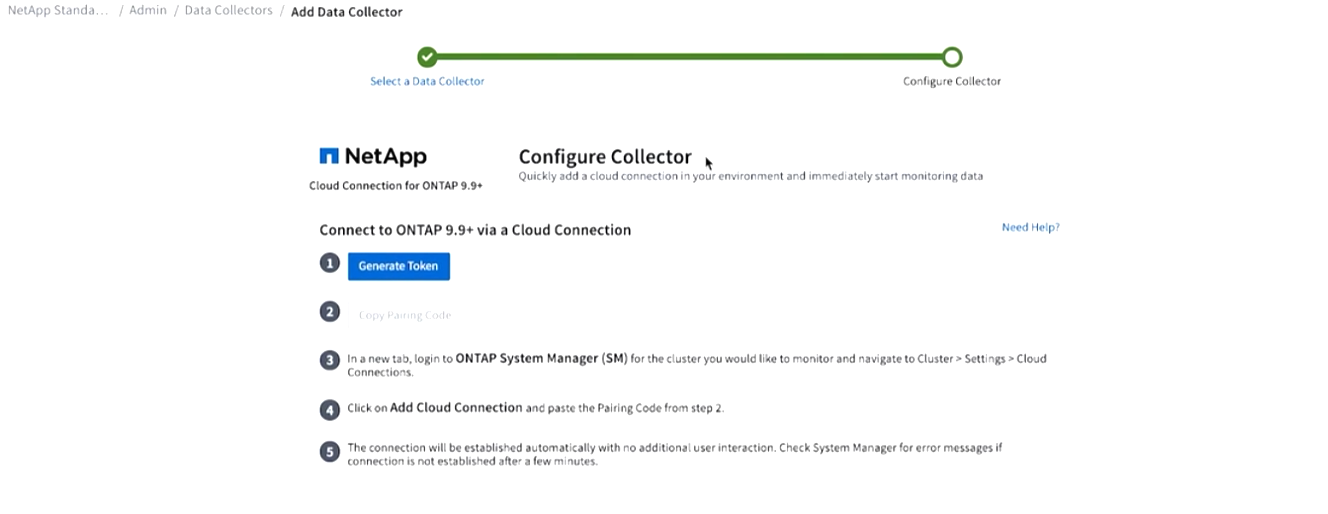Click the Add Cloud Connection text
This screenshot has height=514, width=1328.
456,408
